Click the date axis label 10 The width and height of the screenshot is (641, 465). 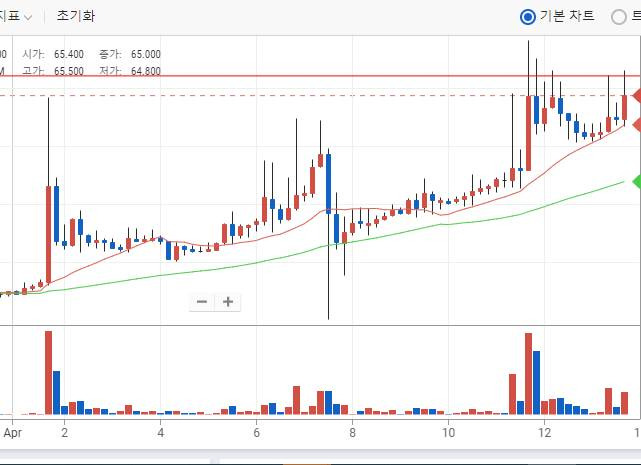pos(448,433)
